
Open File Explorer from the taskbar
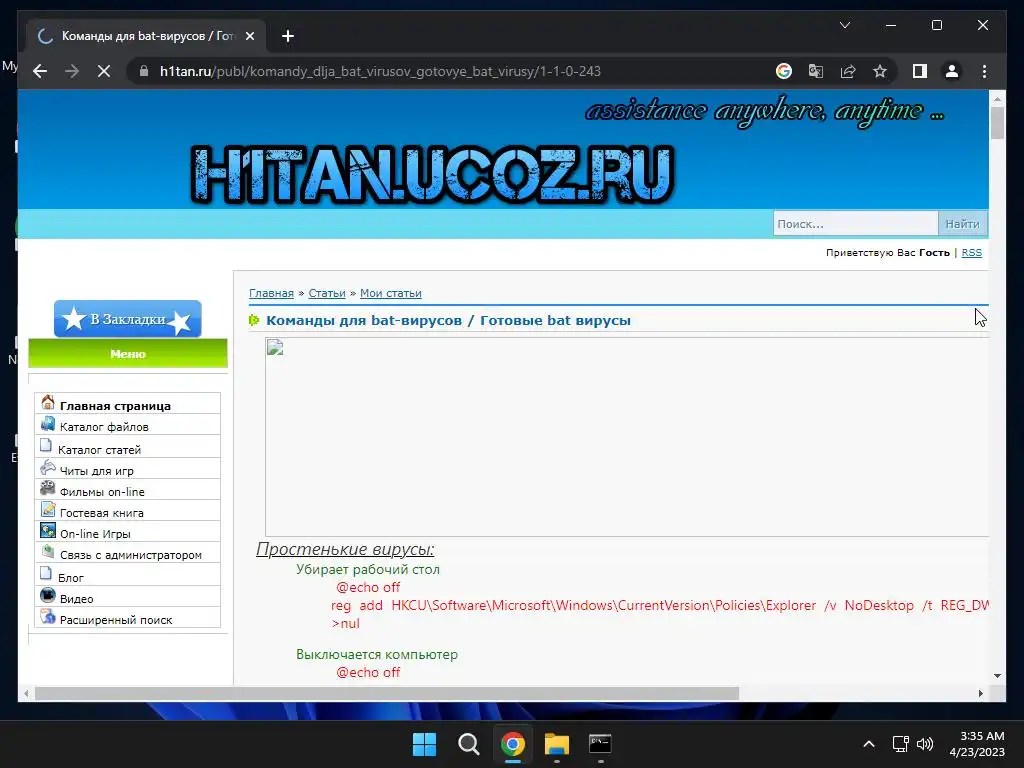coord(556,744)
